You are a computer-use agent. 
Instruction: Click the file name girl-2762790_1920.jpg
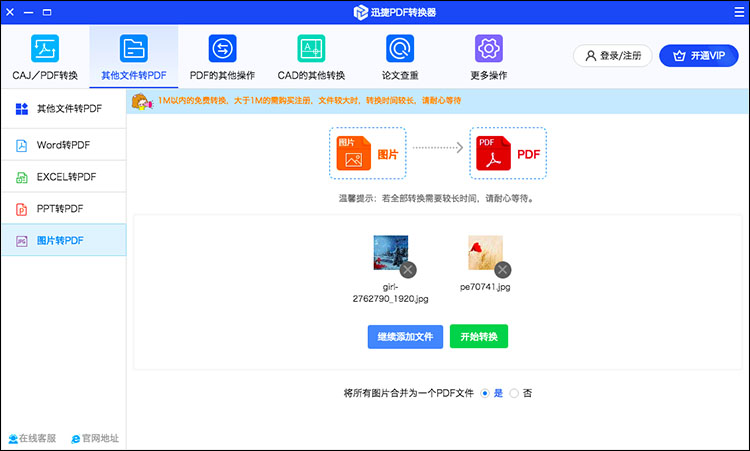pyautogui.click(x=390, y=293)
